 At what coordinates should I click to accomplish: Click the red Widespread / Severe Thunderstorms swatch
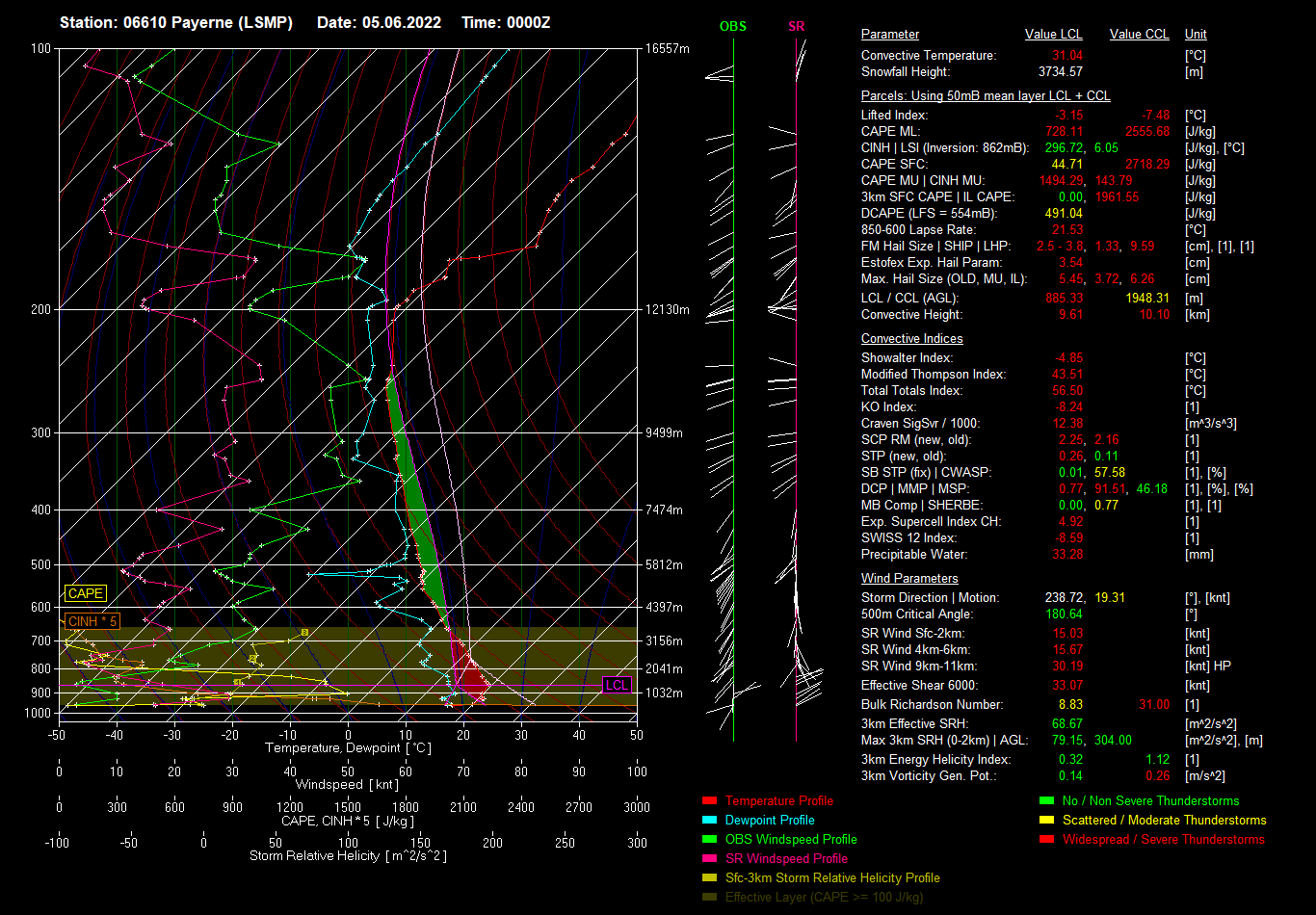pos(1047,840)
